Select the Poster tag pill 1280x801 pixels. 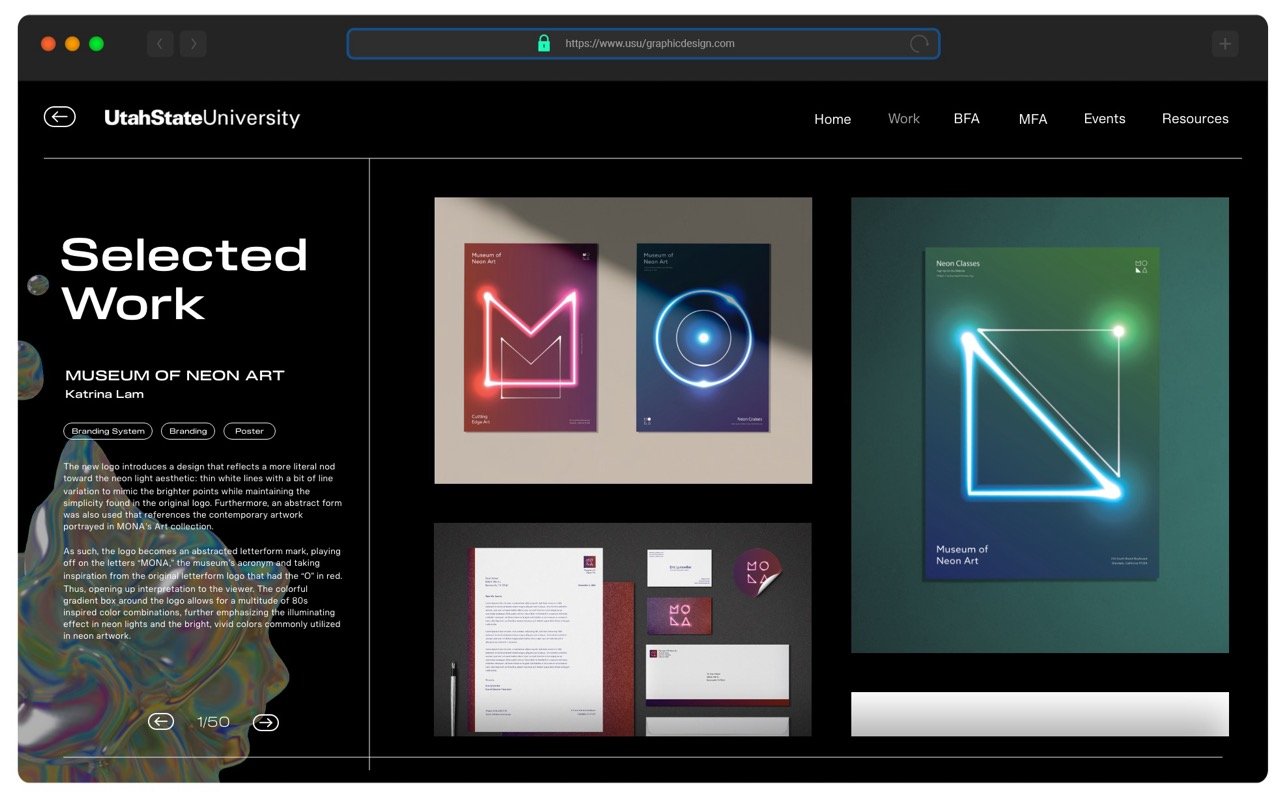(249, 431)
